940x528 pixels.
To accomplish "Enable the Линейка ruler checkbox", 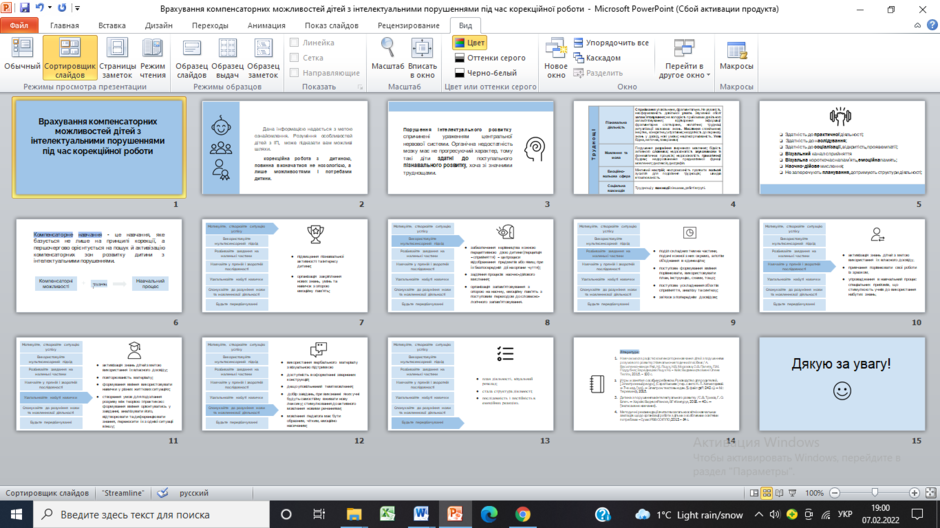I will pyautogui.click(x=294, y=43).
